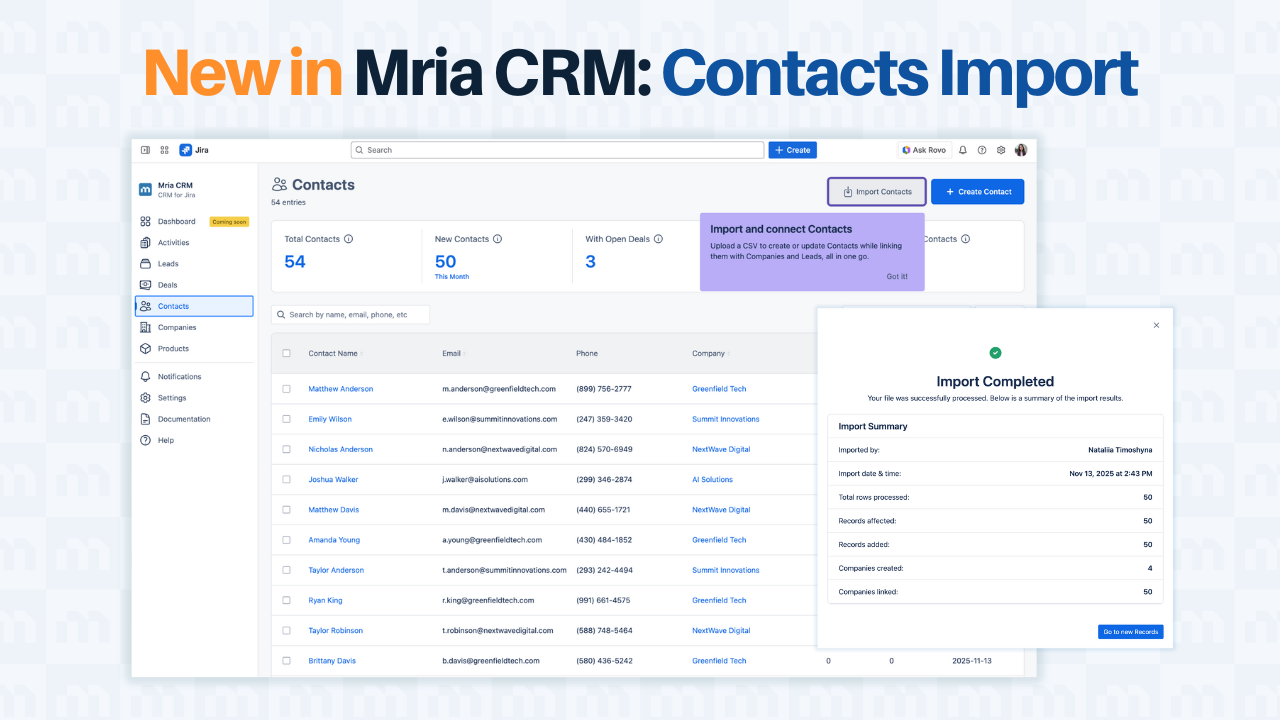Tick the checkbox for Emily Wilson

click(287, 419)
